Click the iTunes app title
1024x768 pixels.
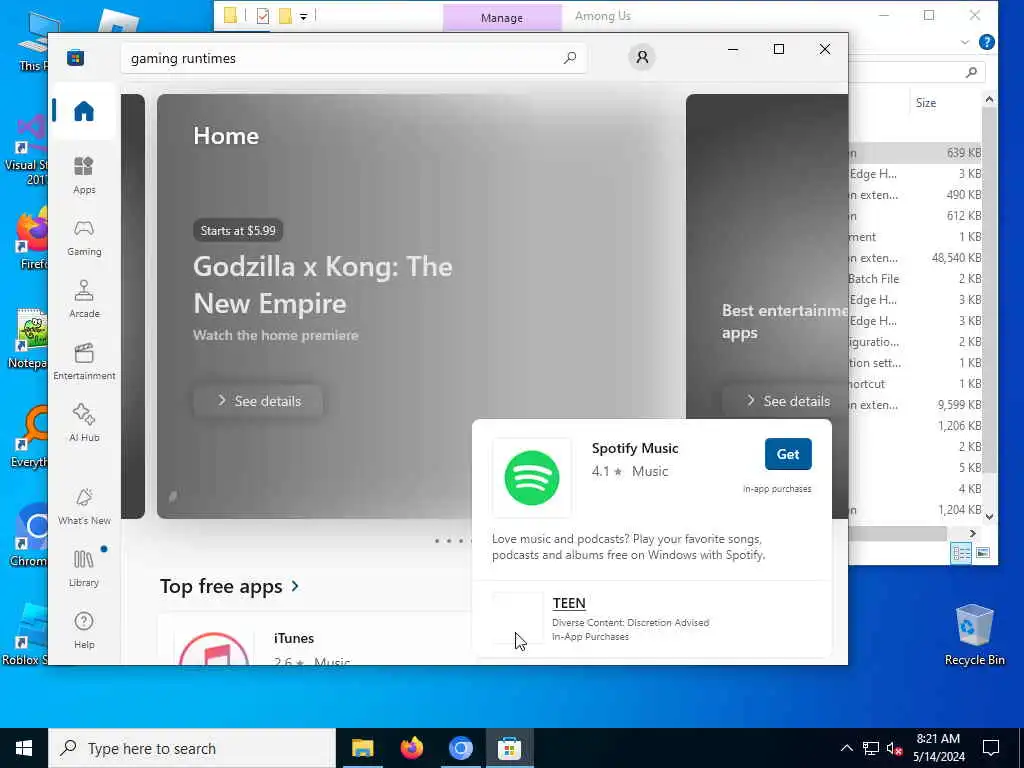(293, 638)
